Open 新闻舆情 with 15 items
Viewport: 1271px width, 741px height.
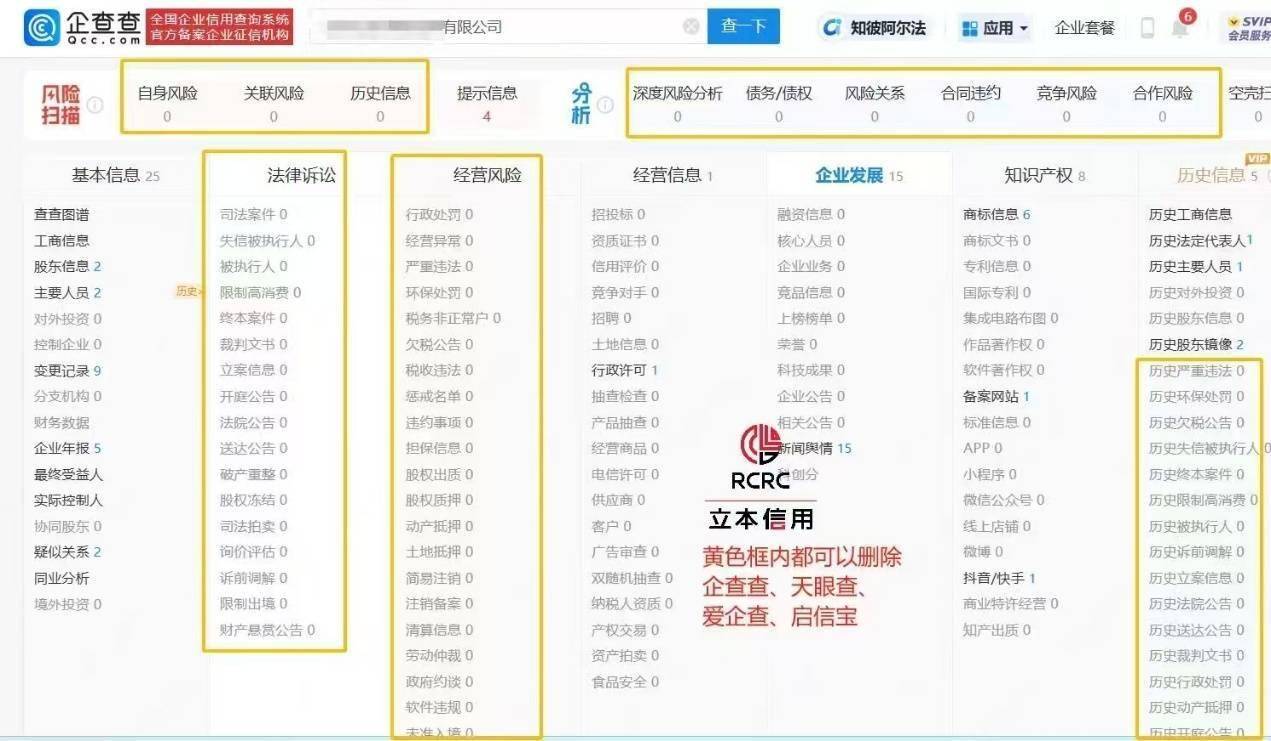click(815, 448)
